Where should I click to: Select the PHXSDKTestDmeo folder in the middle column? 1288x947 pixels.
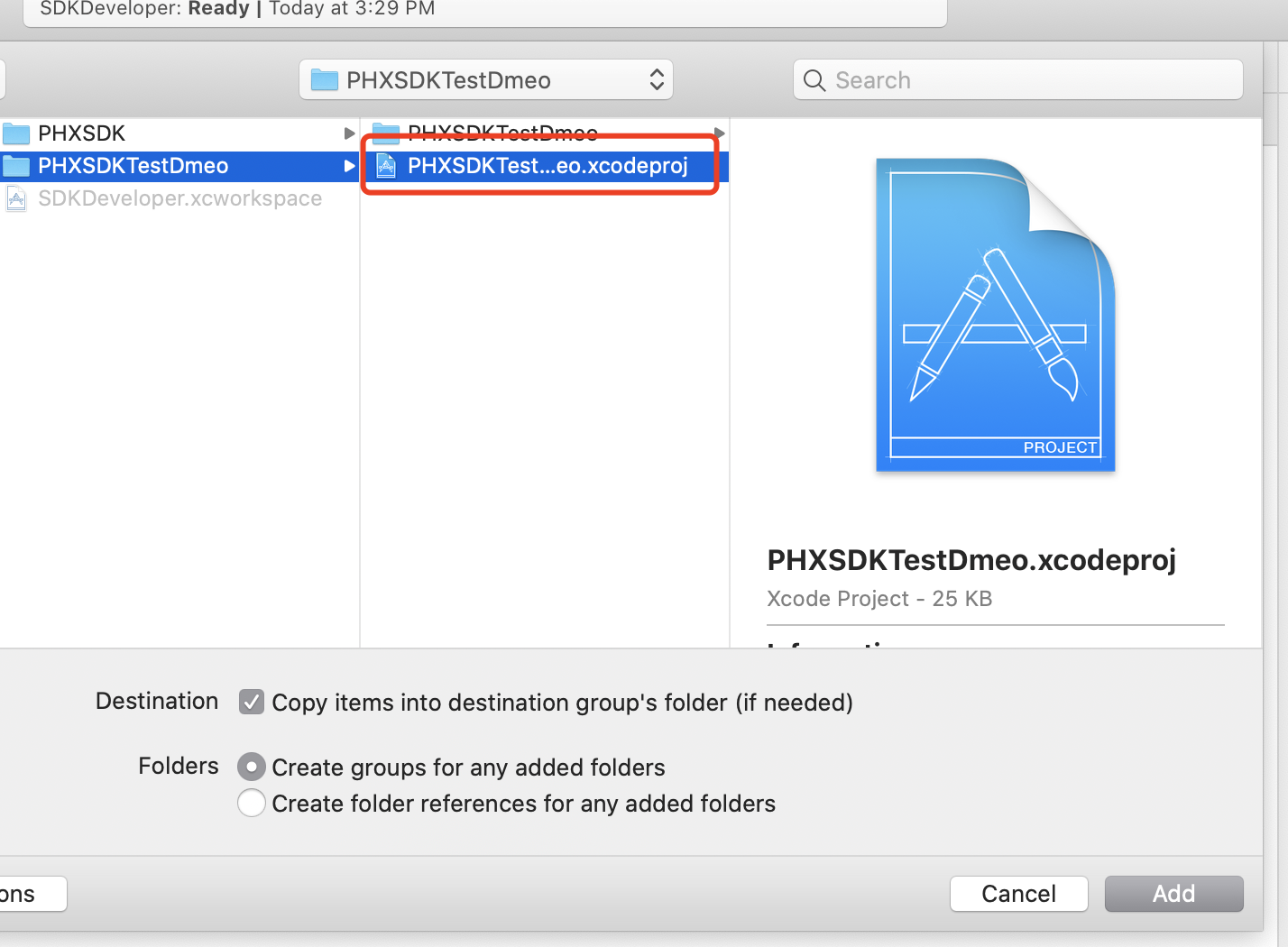point(545,133)
